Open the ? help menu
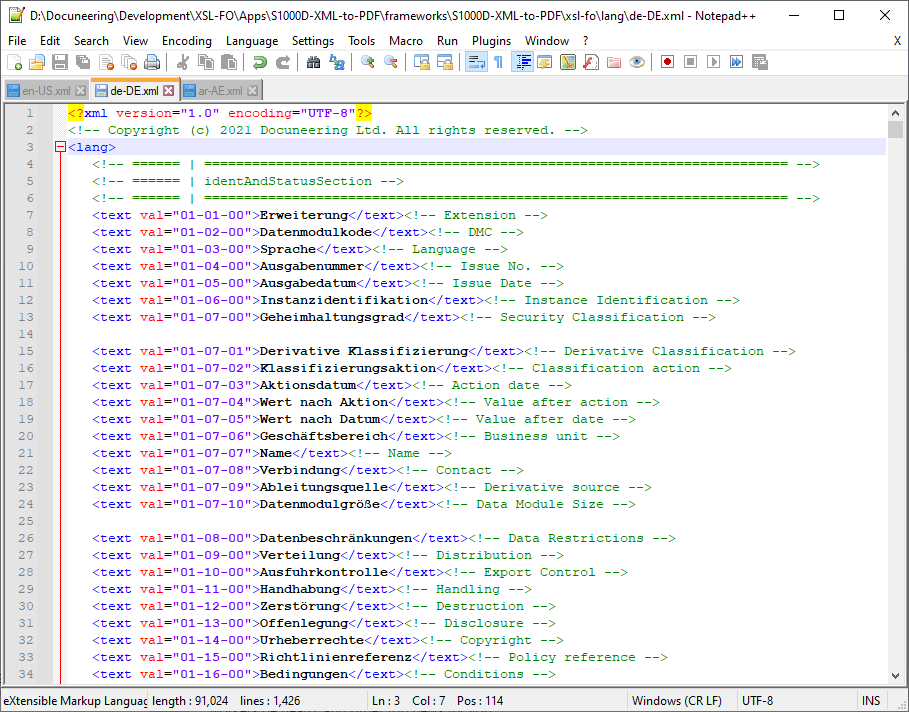The image size is (909, 712). click(x=586, y=41)
